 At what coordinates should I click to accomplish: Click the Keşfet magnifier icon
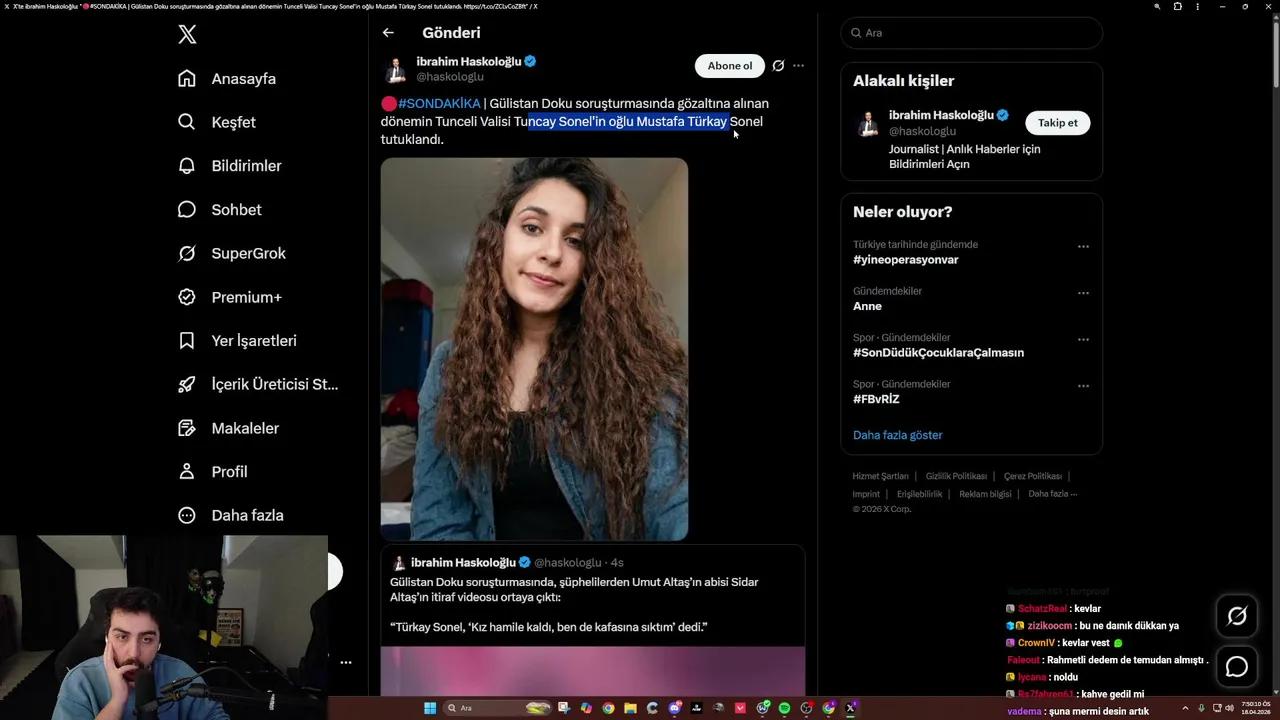coord(187,122)
